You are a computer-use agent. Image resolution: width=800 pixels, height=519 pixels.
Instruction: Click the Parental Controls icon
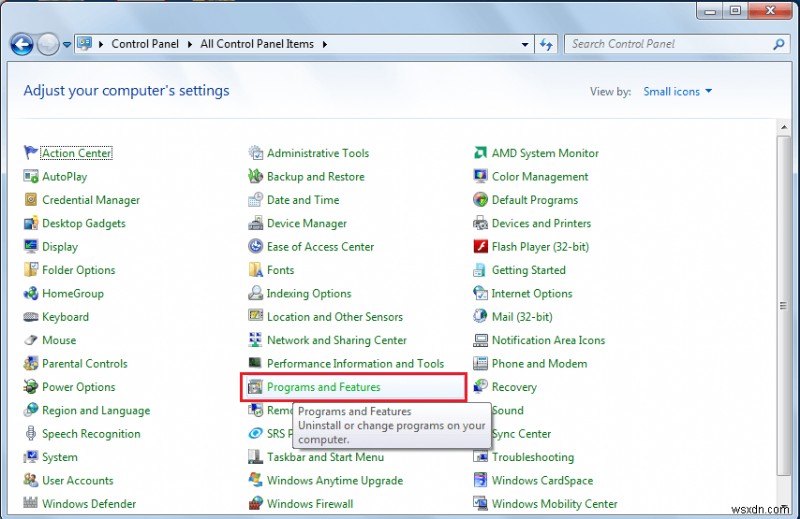(x=31, y=363)
